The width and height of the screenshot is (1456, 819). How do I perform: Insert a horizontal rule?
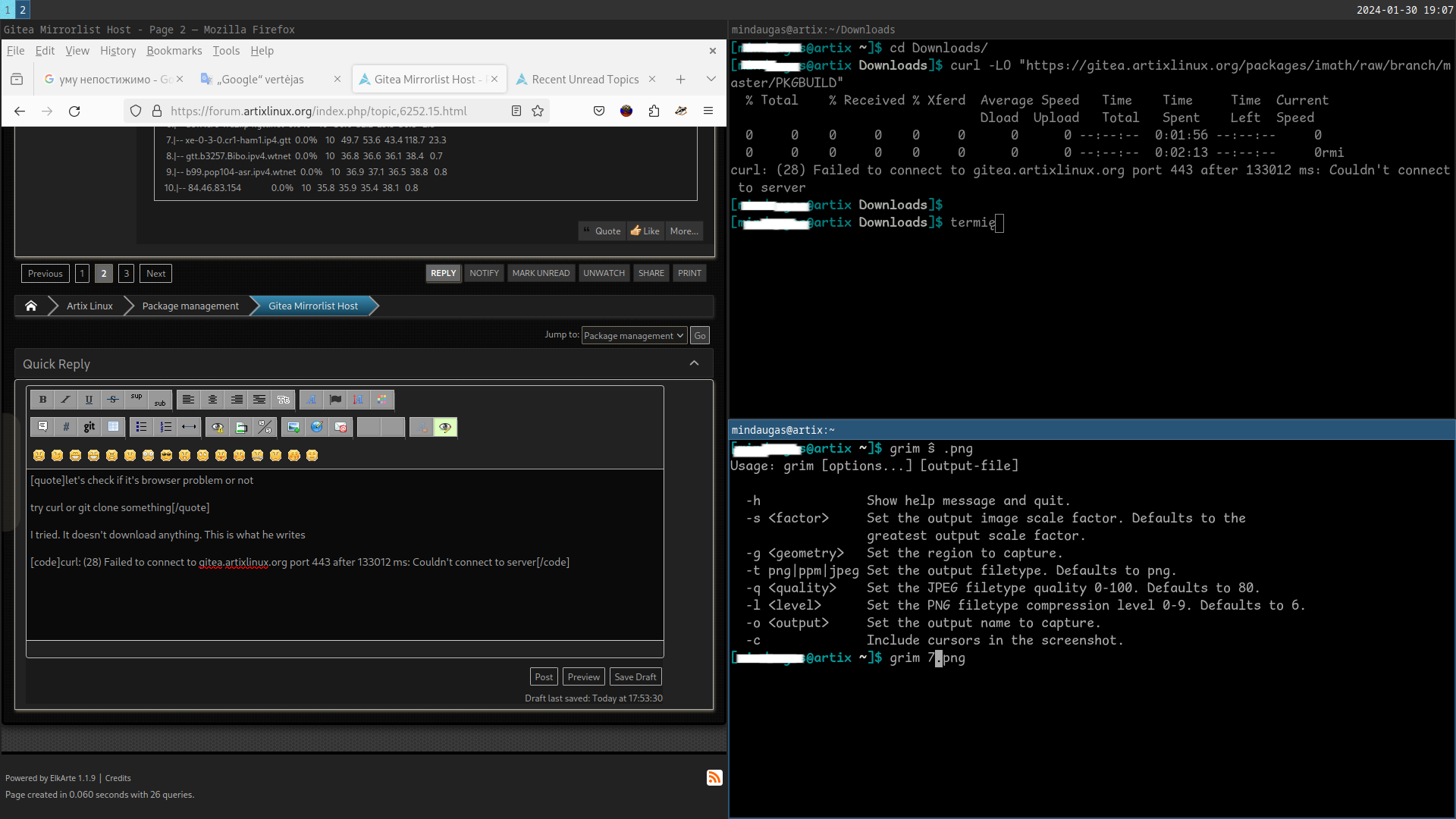(189, 427)
